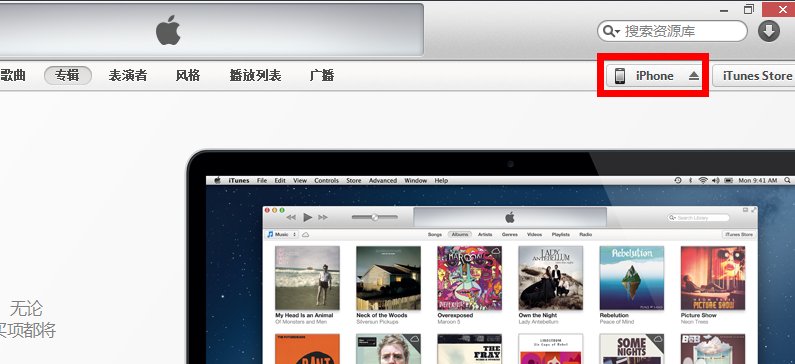This screenshot has height=364, width=795.
Task: Minimize the iTunes window
Action: [725, 10]
